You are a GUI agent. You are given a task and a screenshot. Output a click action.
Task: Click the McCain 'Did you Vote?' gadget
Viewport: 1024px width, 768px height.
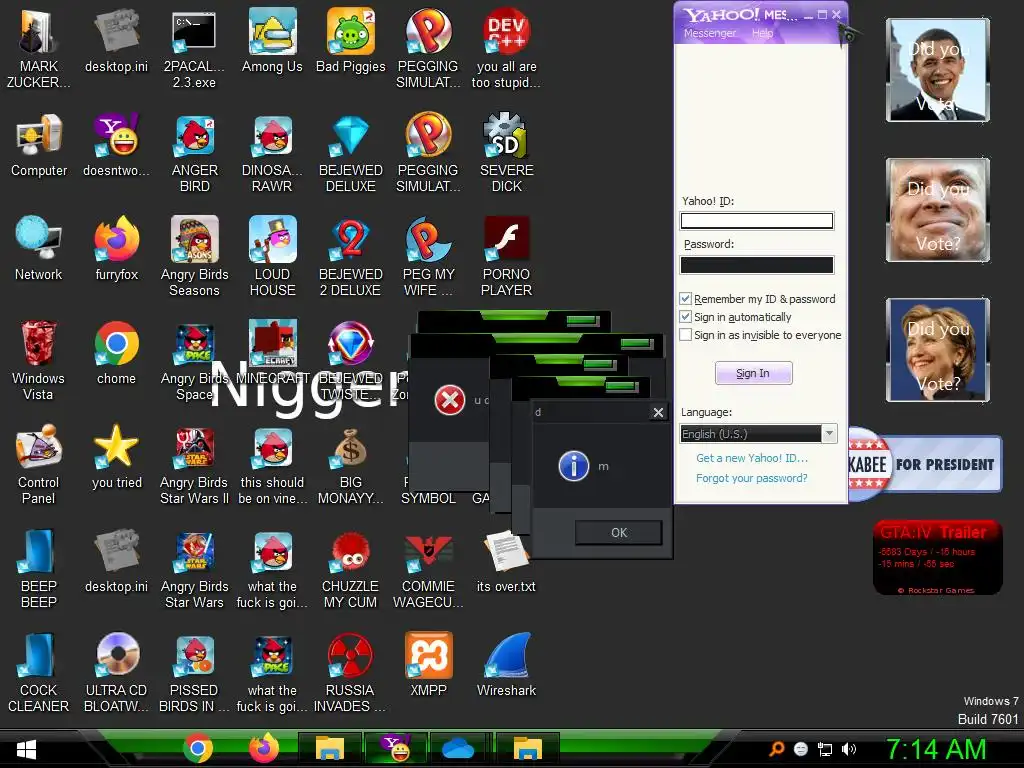tap(938, 210)
